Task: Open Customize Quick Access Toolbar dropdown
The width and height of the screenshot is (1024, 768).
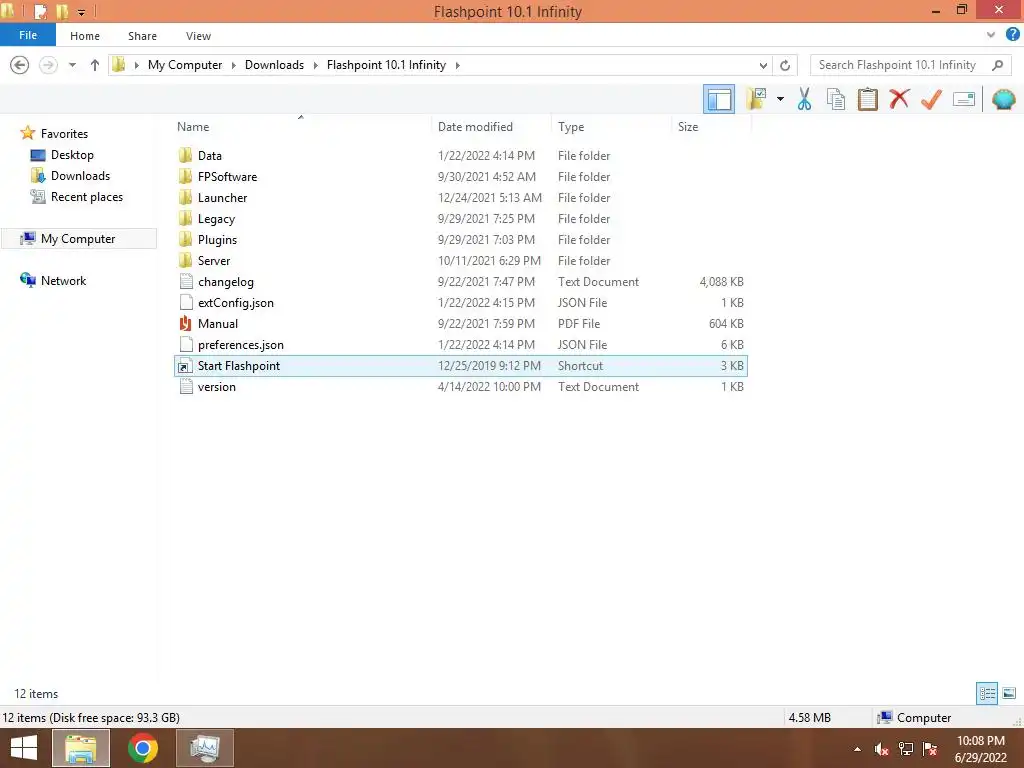Action: (82, 12)
